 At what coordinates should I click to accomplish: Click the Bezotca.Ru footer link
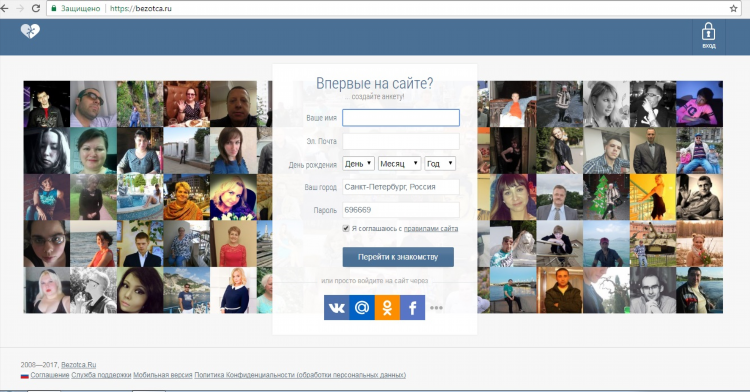point(78,365)
